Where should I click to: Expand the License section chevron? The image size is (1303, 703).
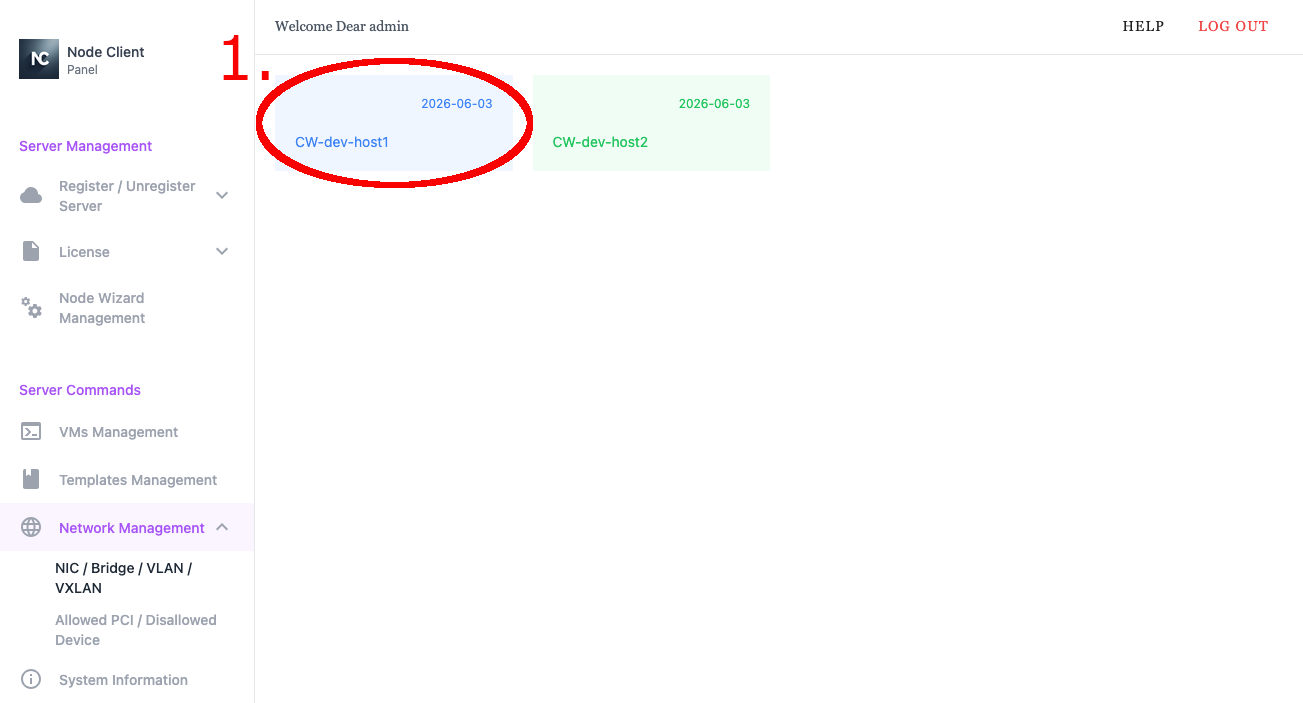click(x=222, y=252)
